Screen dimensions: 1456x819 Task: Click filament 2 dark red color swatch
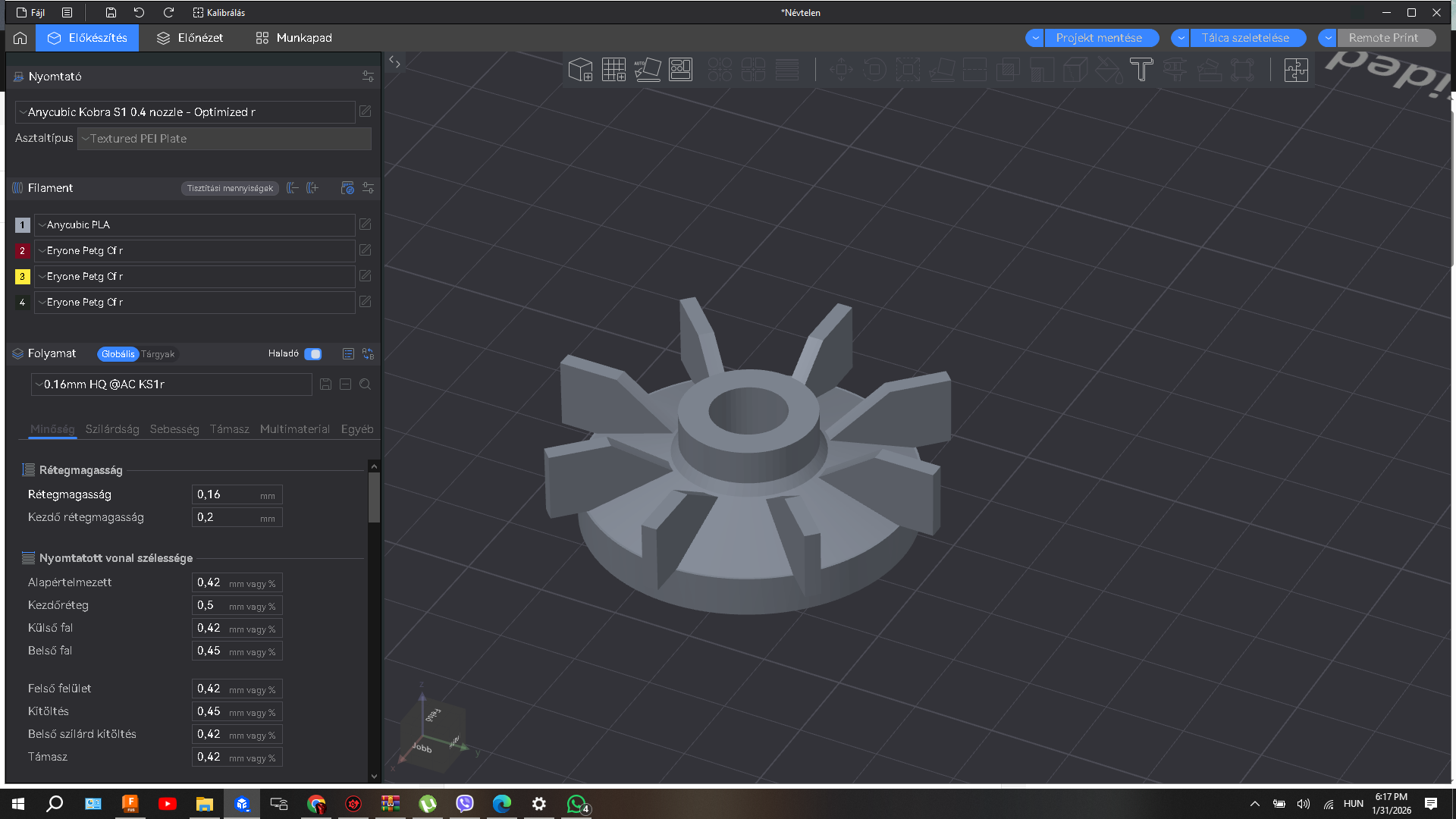22,251
